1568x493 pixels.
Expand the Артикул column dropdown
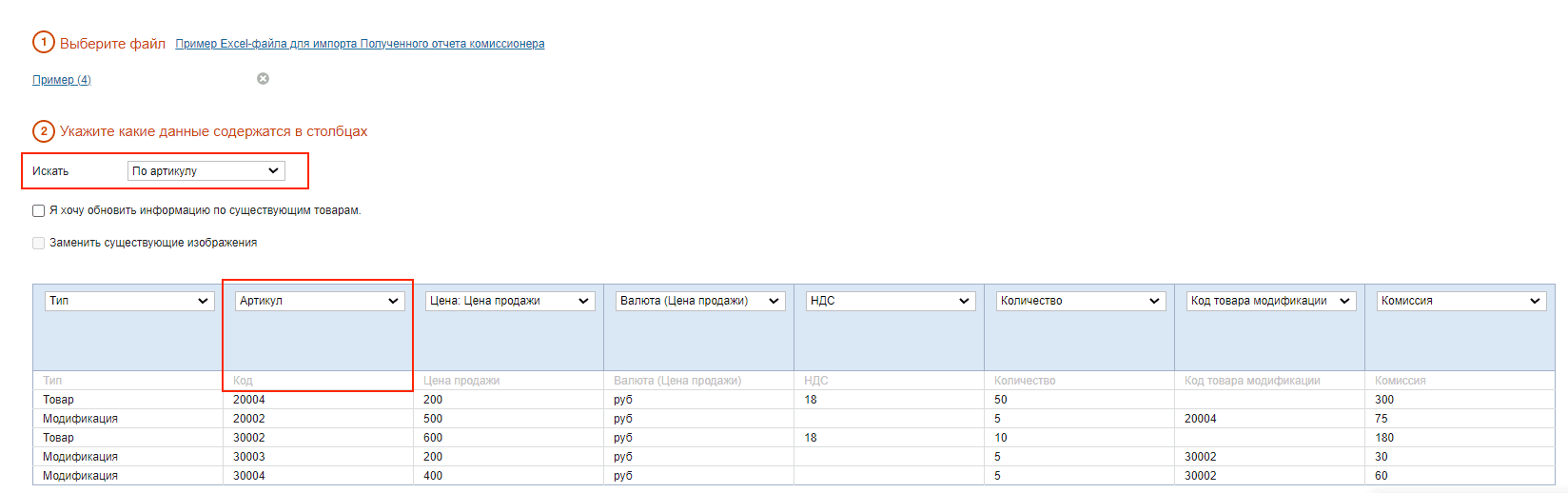[319, 301]
